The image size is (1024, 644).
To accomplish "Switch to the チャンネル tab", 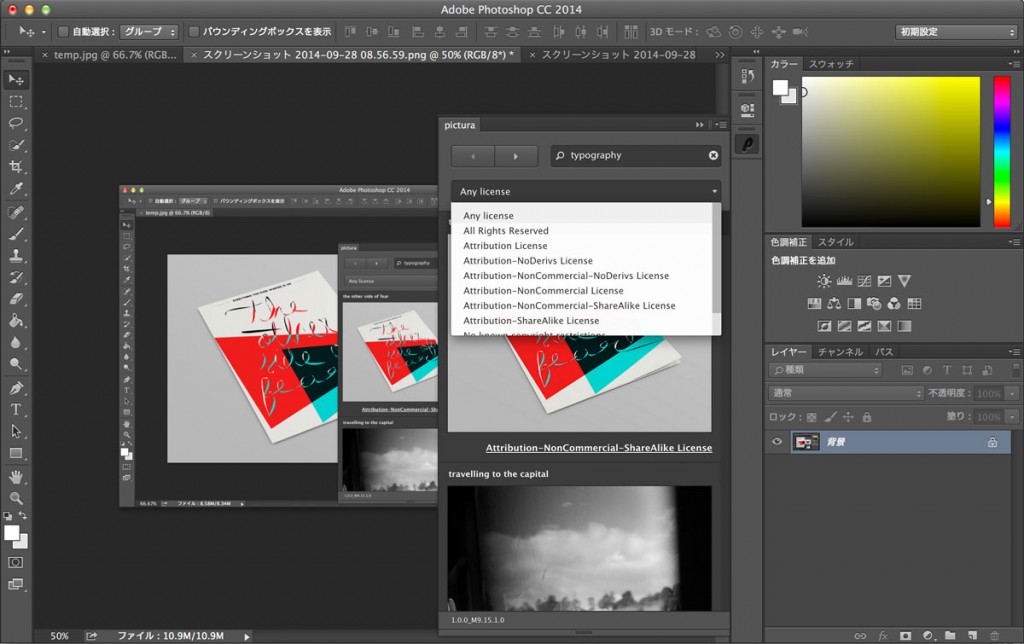I will (840, 352).
